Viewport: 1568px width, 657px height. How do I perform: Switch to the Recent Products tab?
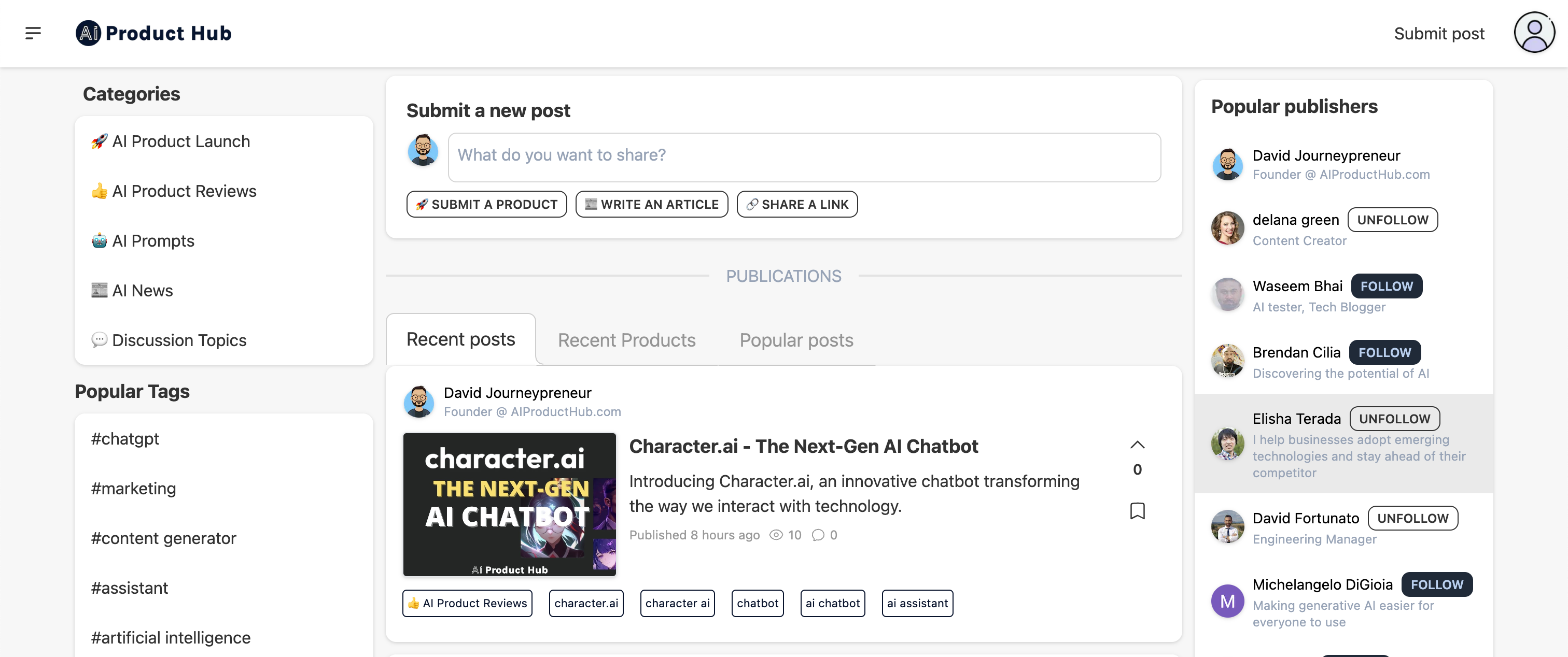point(626,340)
